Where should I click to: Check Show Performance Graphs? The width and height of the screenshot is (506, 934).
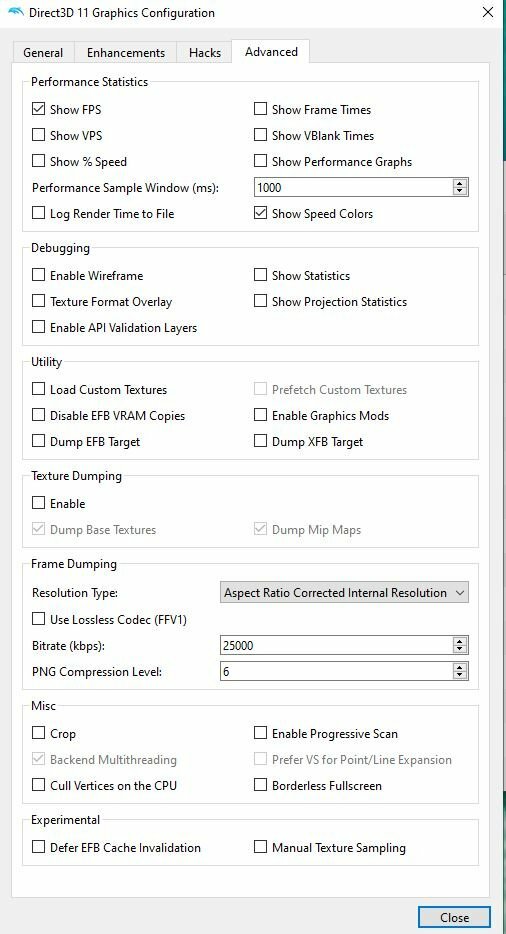coord(260,161)
